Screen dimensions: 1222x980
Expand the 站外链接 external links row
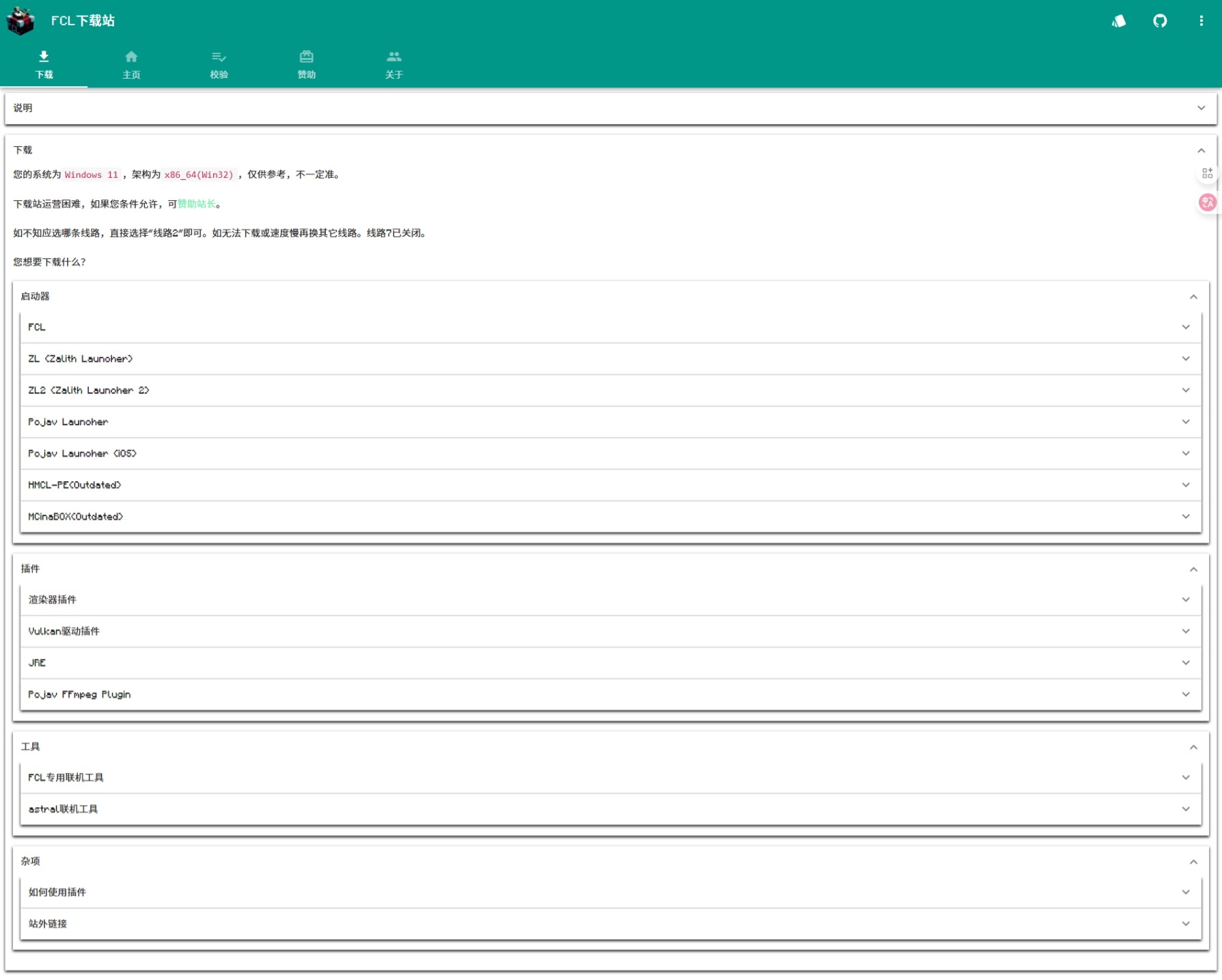point(610,924)
